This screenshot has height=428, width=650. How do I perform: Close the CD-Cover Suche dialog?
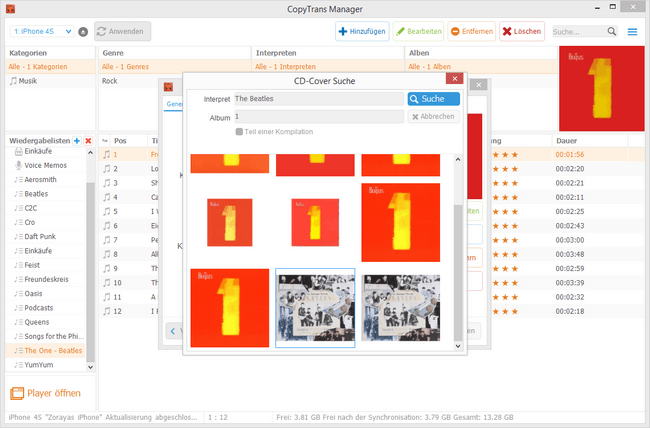[x=455, y=78]
